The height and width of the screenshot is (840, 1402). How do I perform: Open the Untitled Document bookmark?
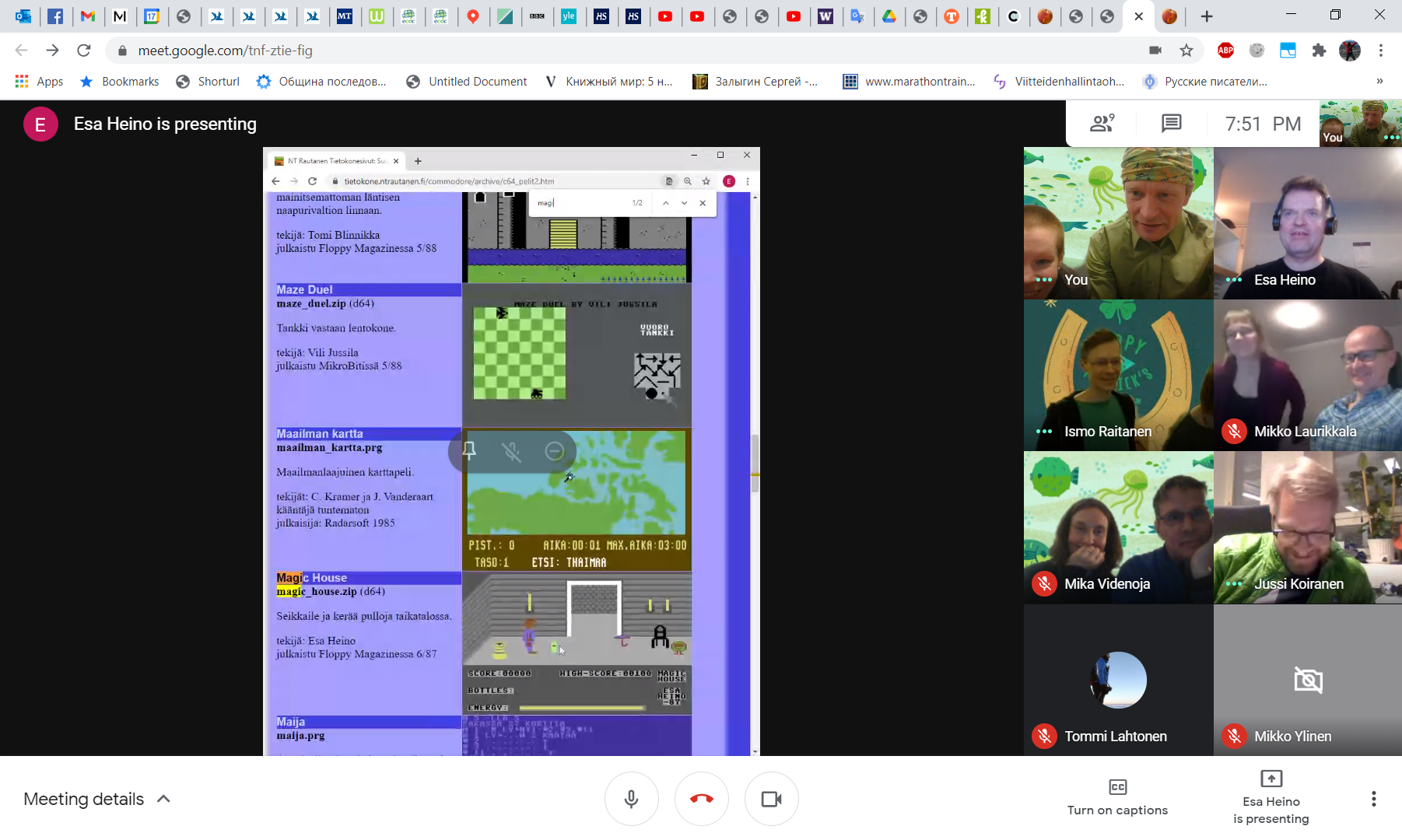pos(467,82)
